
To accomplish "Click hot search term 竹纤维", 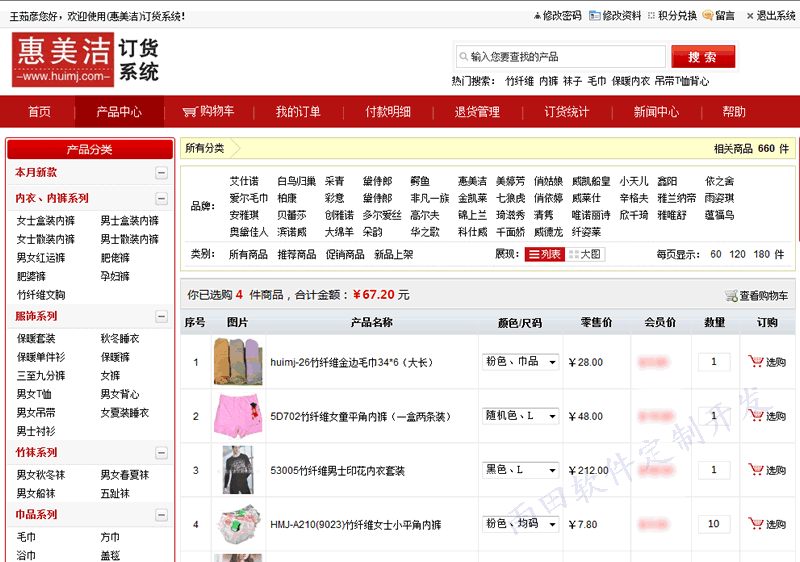I will coord(519,81).
